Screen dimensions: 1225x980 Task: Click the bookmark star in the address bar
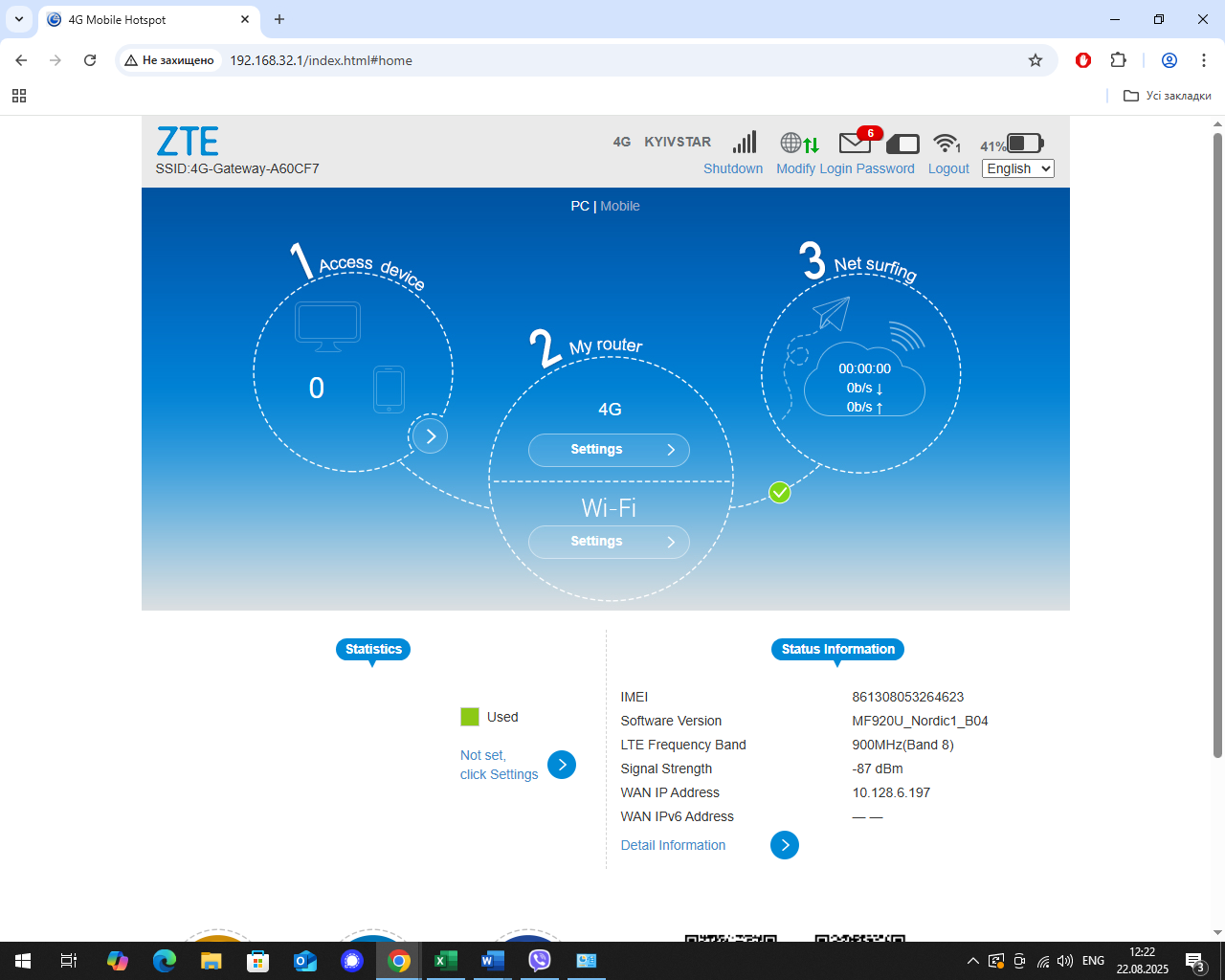[1036, 59]
